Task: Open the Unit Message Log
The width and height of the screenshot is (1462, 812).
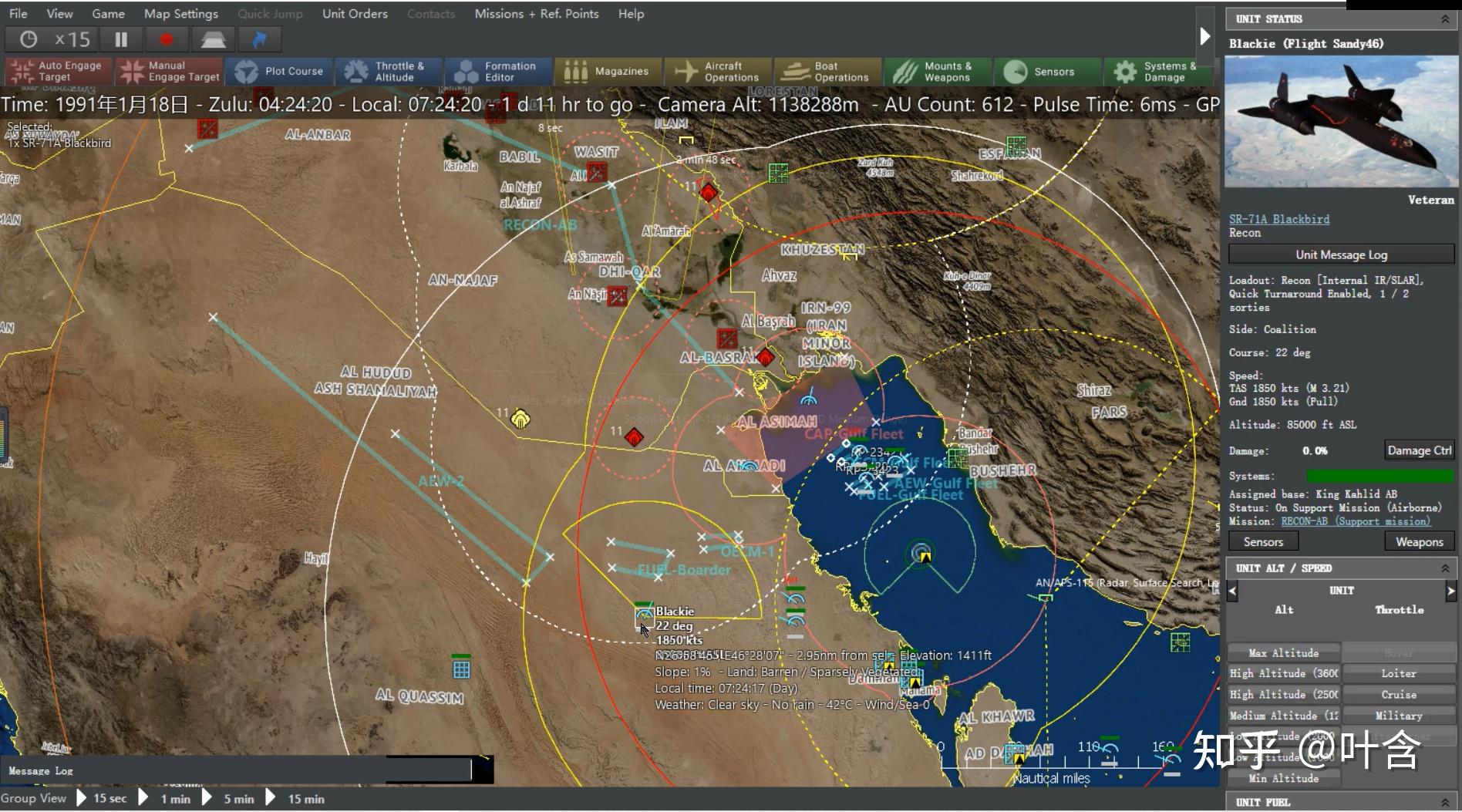Action: click(x=1341, y=254)
